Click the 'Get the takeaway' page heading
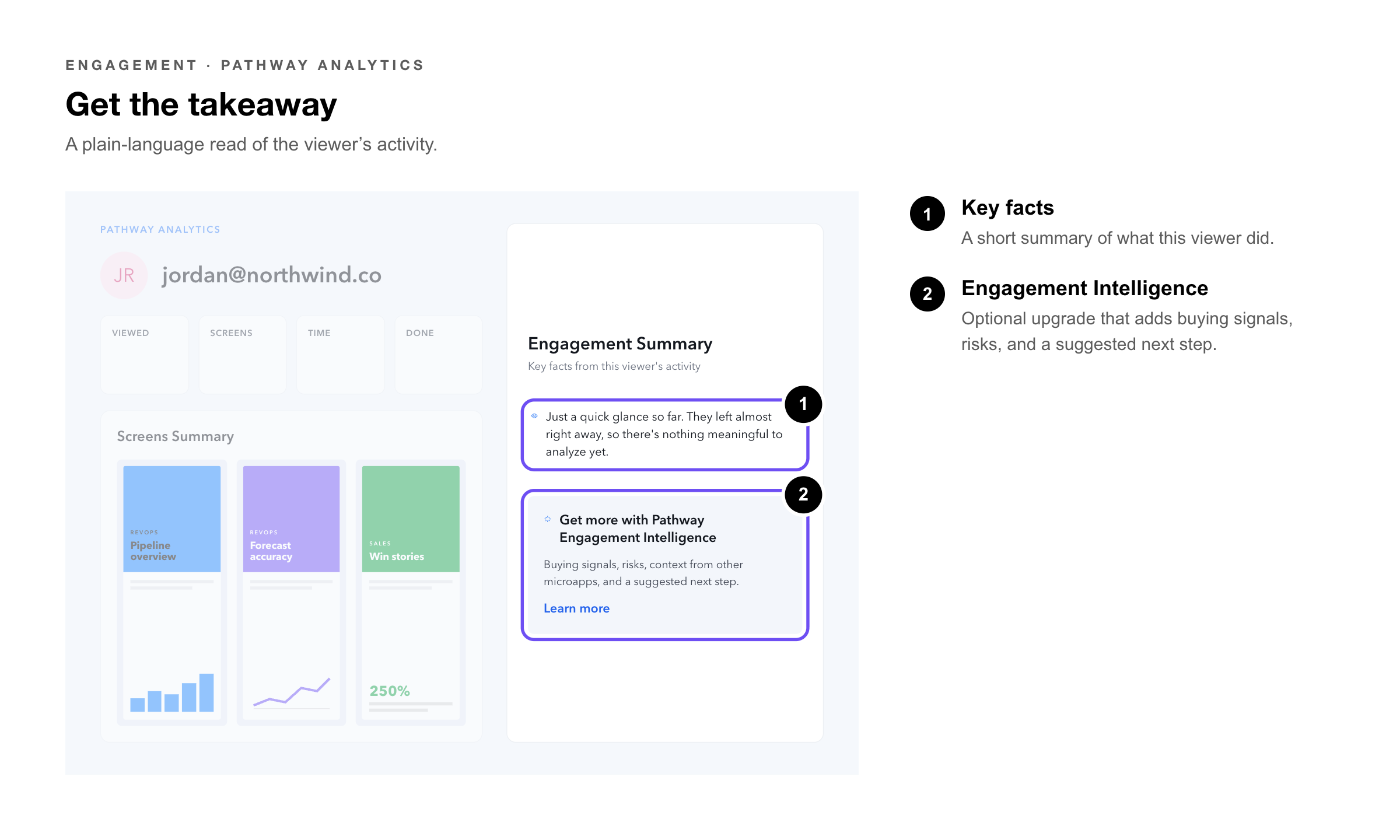Image resolution: width=1400 pixels, height=840 pixels. 201,105
